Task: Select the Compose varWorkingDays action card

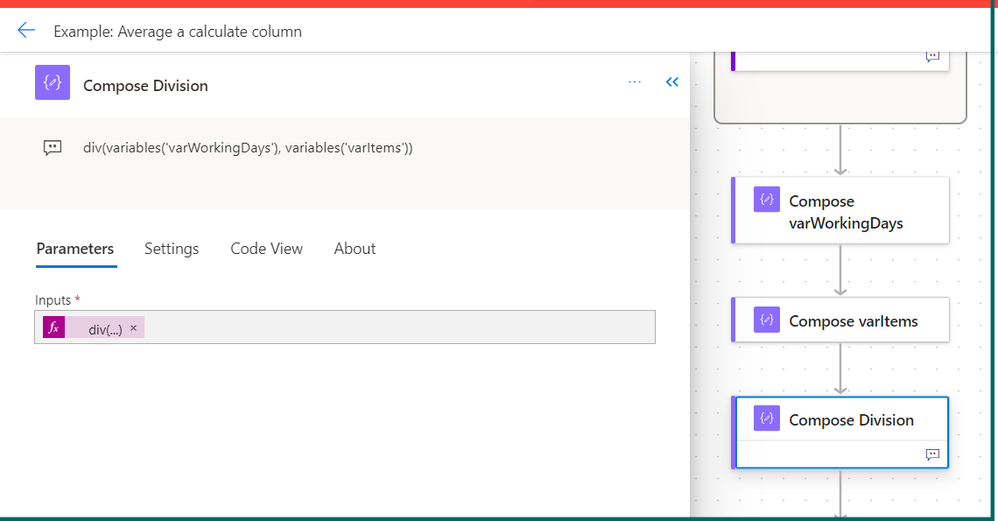Action: pyautogui.click(x=840, y=211)
